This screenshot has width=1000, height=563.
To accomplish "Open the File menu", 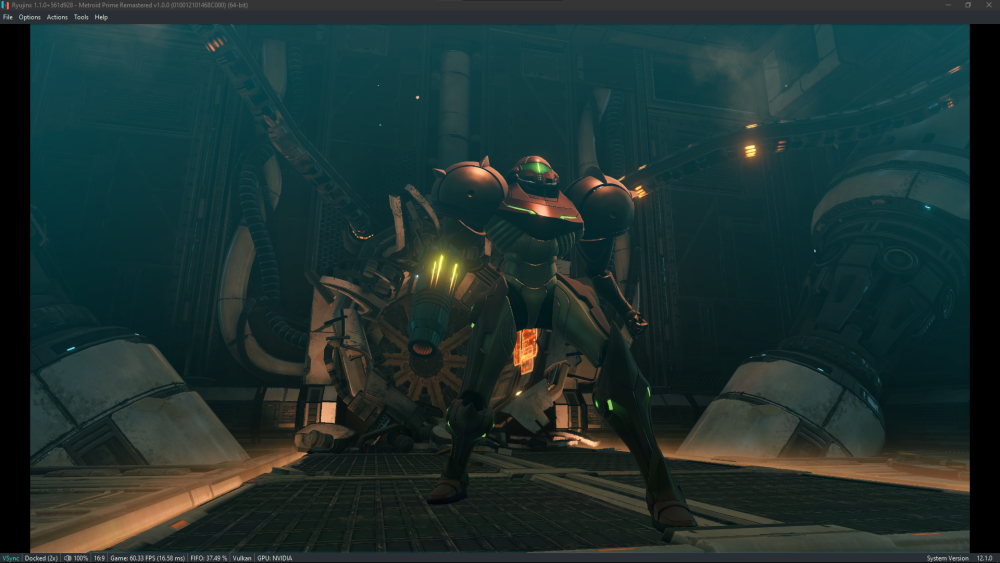I will [x=8, y=17].
